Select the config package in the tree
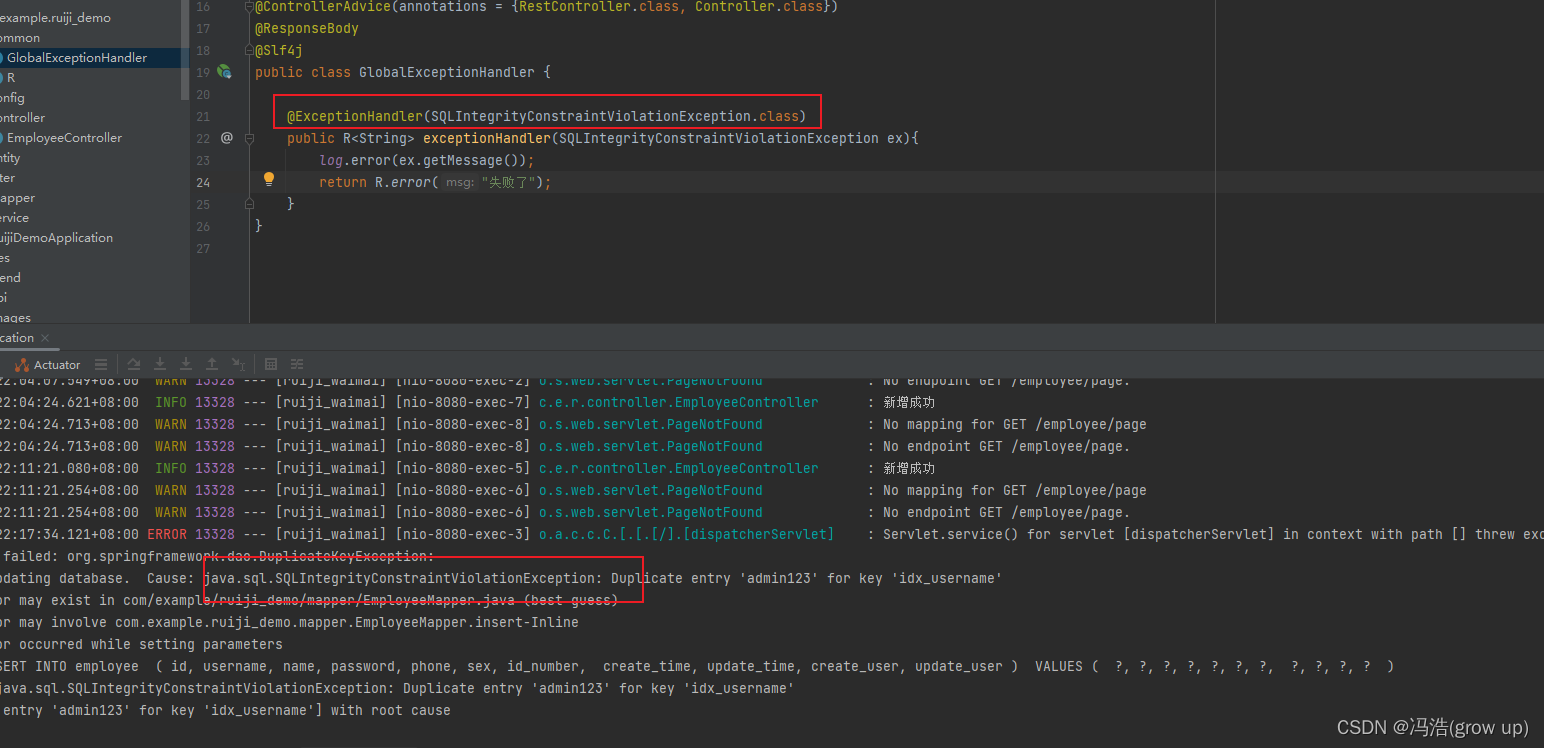The width and height of the screenshot is (1544, 748). pos(12,98)
